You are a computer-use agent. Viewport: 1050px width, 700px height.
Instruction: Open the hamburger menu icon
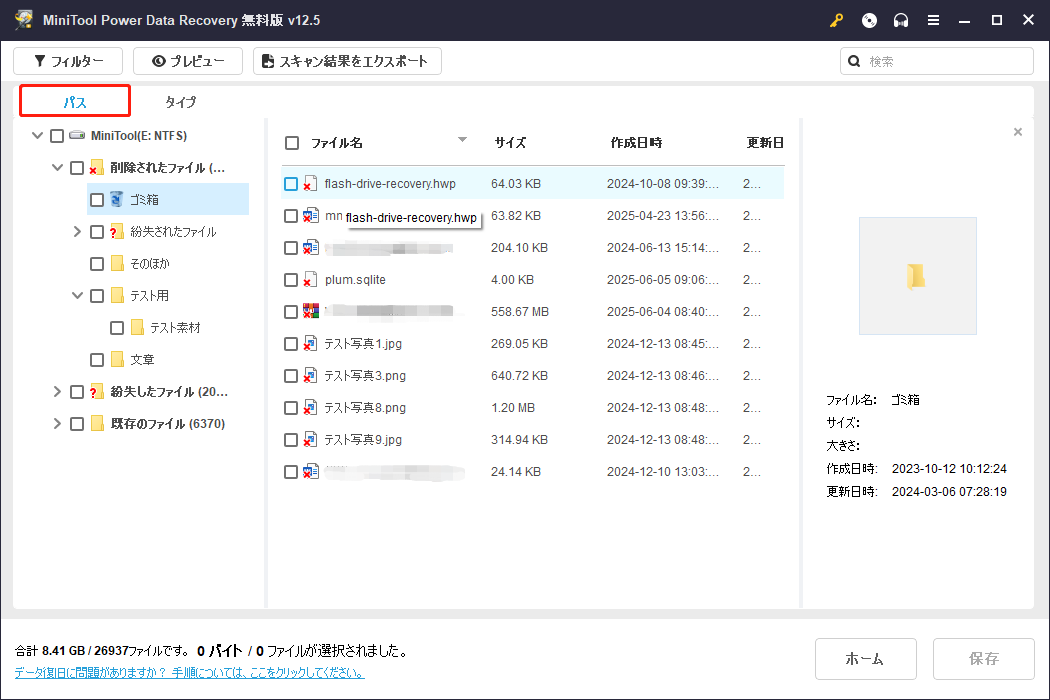coord(933,20)
